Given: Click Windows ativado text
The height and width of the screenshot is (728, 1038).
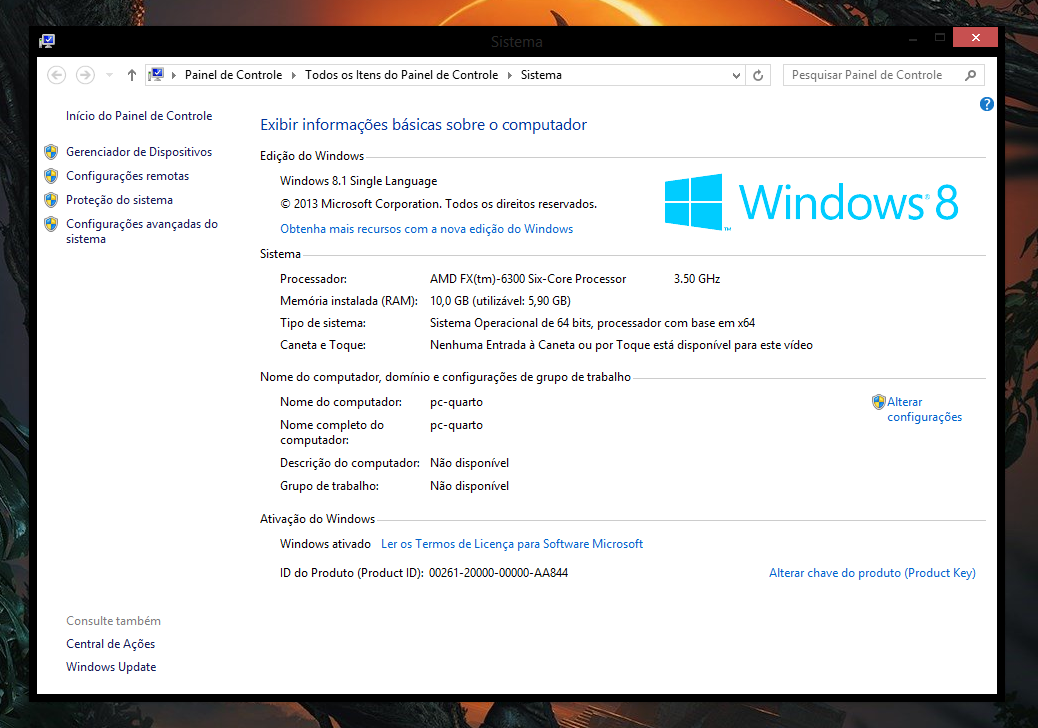Looking at the screenshot, I should (x=325, y=544).
